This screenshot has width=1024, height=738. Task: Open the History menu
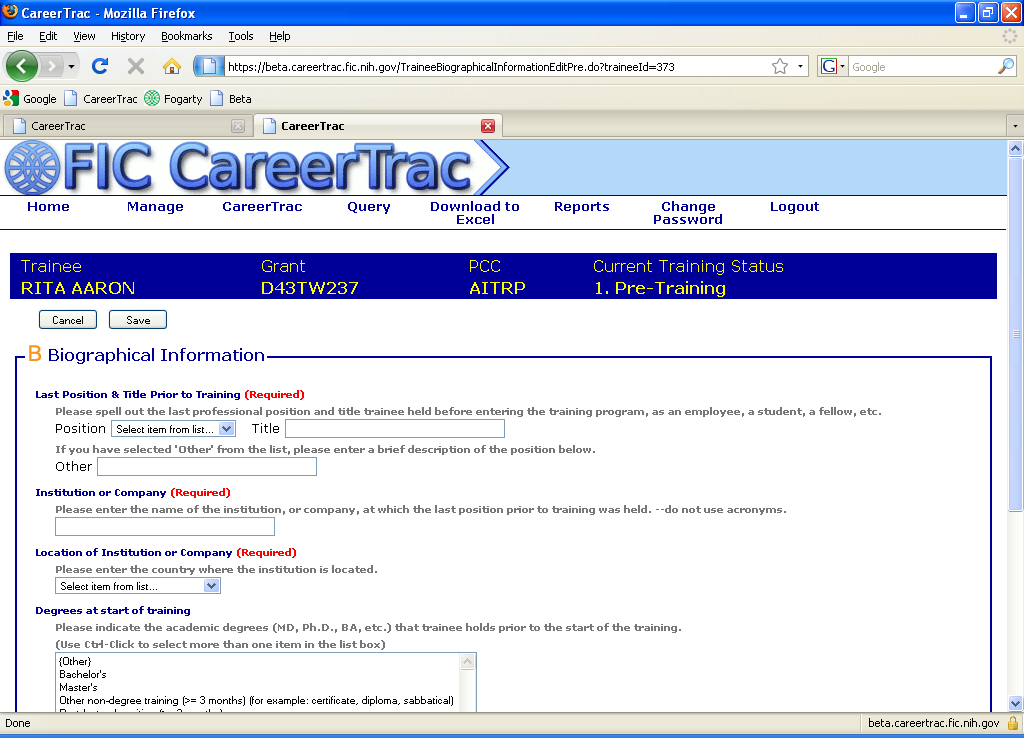tap(128, 36)
